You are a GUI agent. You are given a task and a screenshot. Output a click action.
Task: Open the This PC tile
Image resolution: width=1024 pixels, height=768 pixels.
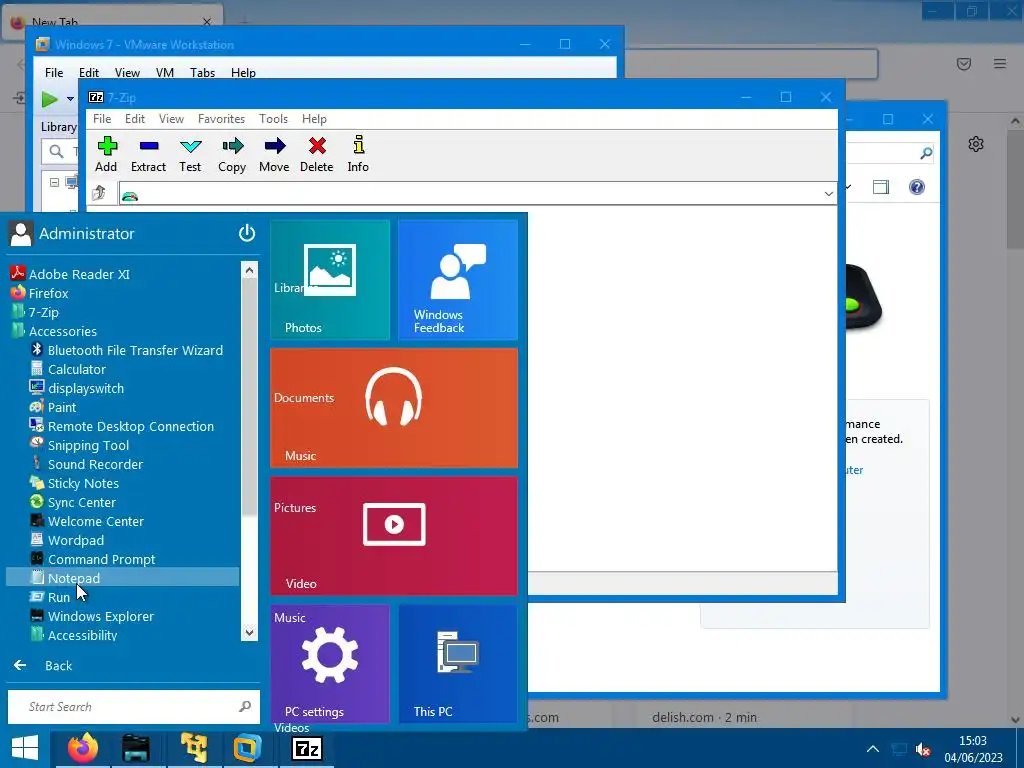point(458,664)
